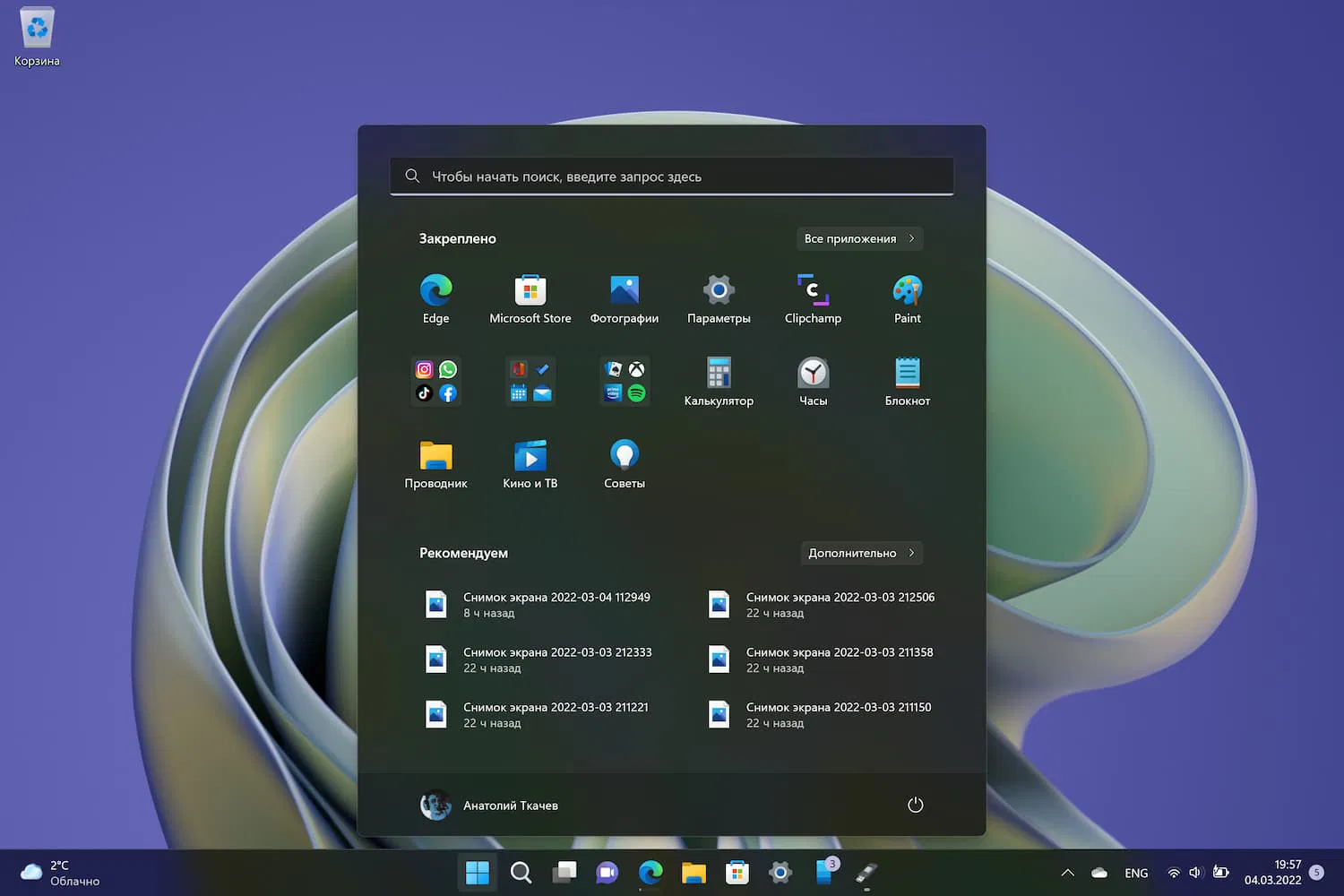Open Edge from the pinned Start apps
The width and height of the screenshot is (1344, 896).
pos(435,299)
